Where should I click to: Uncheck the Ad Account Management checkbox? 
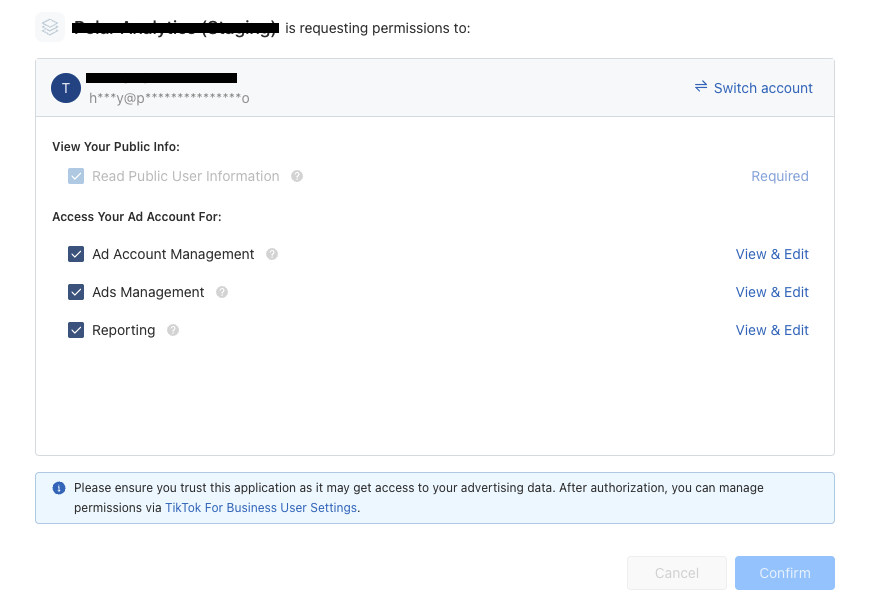click(x=76, y=254)
